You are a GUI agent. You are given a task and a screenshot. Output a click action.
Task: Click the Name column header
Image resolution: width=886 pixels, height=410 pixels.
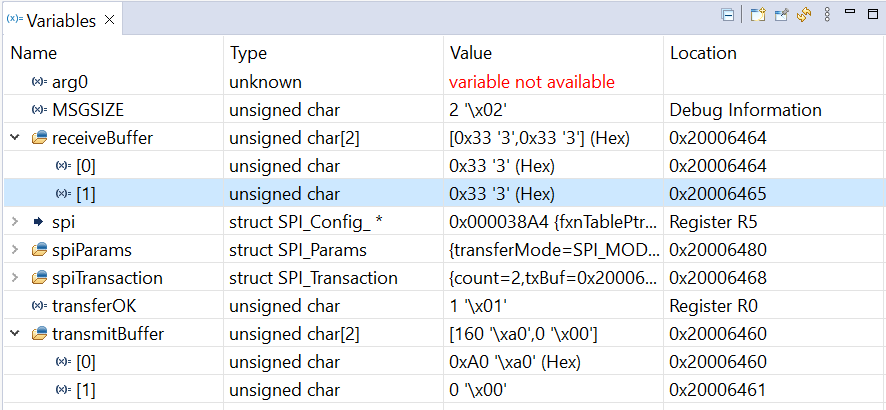point(34,53)
